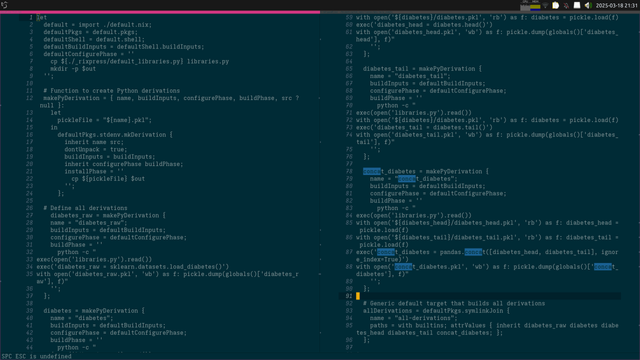
Task: Click "defaultConfigurePhase = ''" on line 6
Action: tap(89, 54)
